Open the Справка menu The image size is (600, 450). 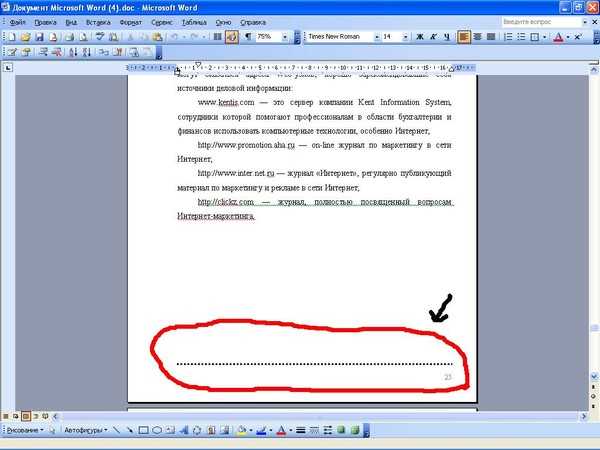coord(253,22)
